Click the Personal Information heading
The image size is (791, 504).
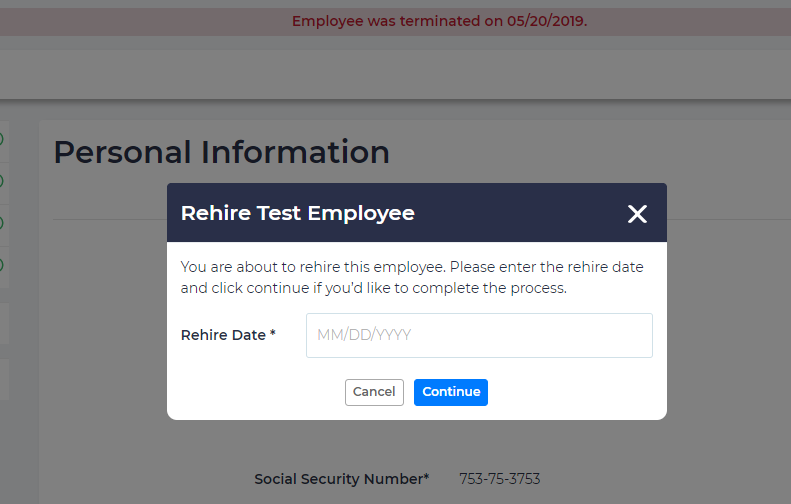[x=221, y=152]
